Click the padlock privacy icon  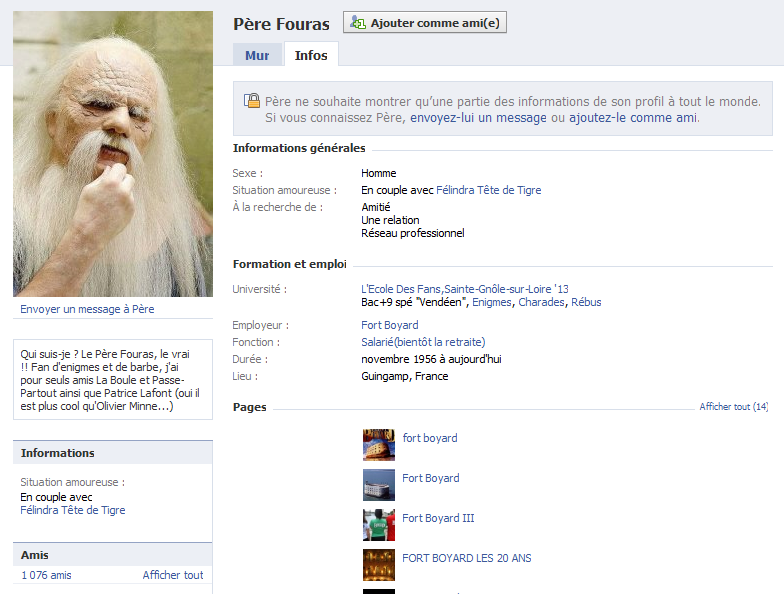252,100
